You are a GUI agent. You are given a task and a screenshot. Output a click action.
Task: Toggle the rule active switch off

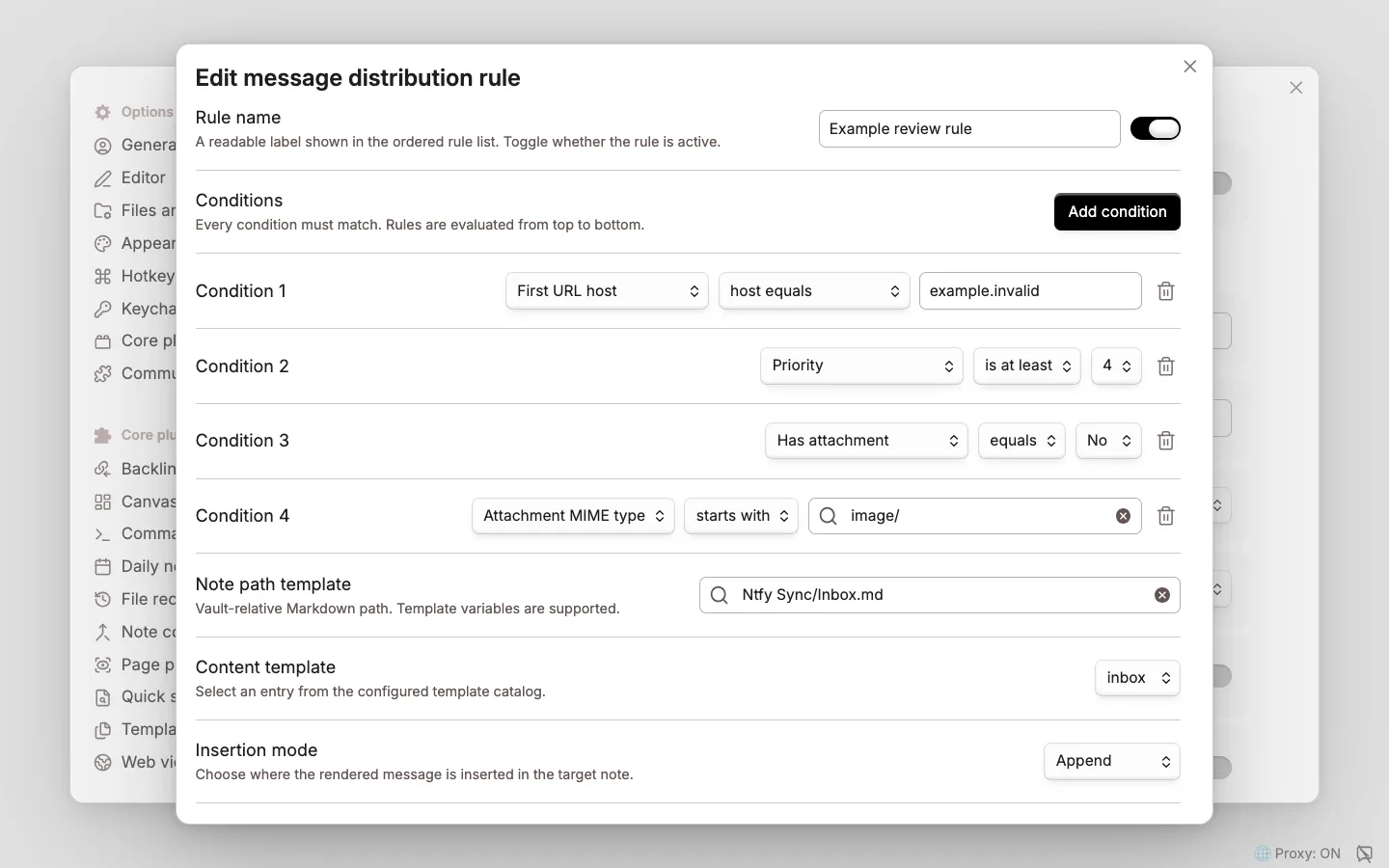point(1156,128)
